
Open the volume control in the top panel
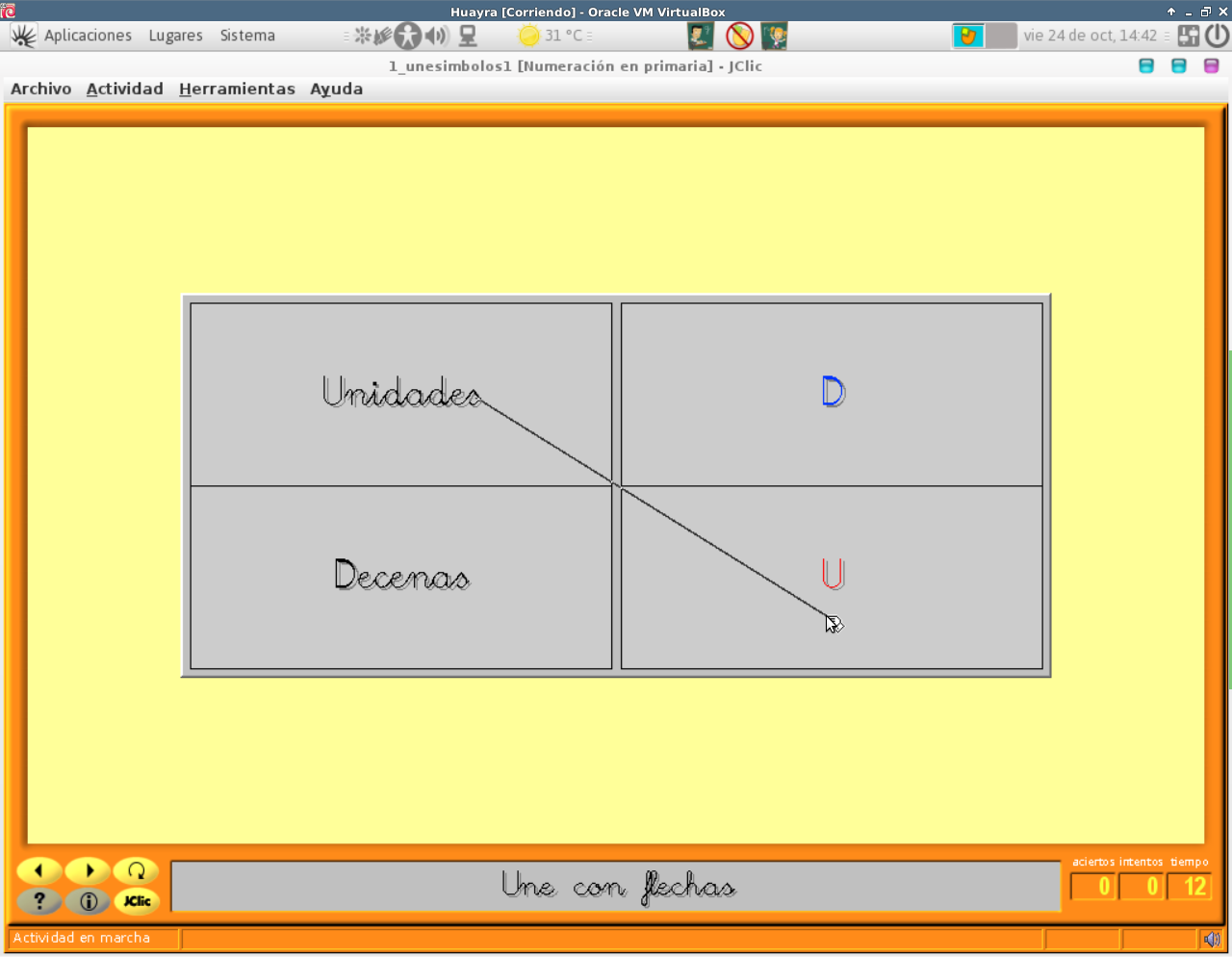pos(436,36)
